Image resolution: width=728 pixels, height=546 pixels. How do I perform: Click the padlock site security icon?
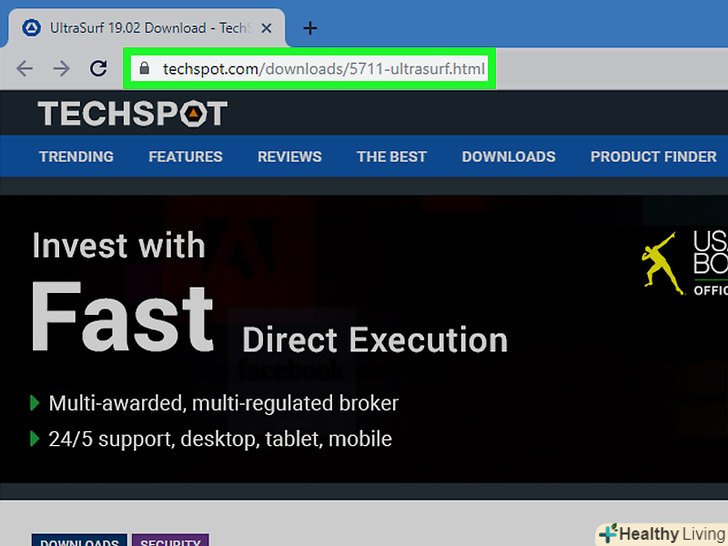click(x=144, y=68)
